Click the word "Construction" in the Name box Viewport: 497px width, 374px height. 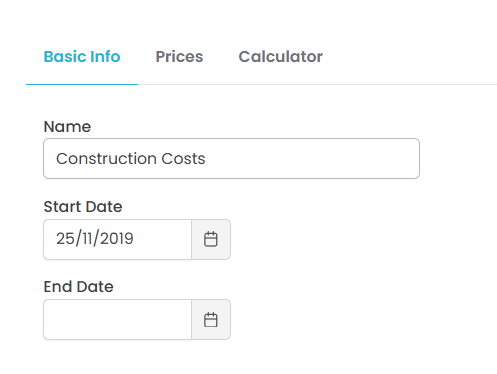click(x=106, y=159)
